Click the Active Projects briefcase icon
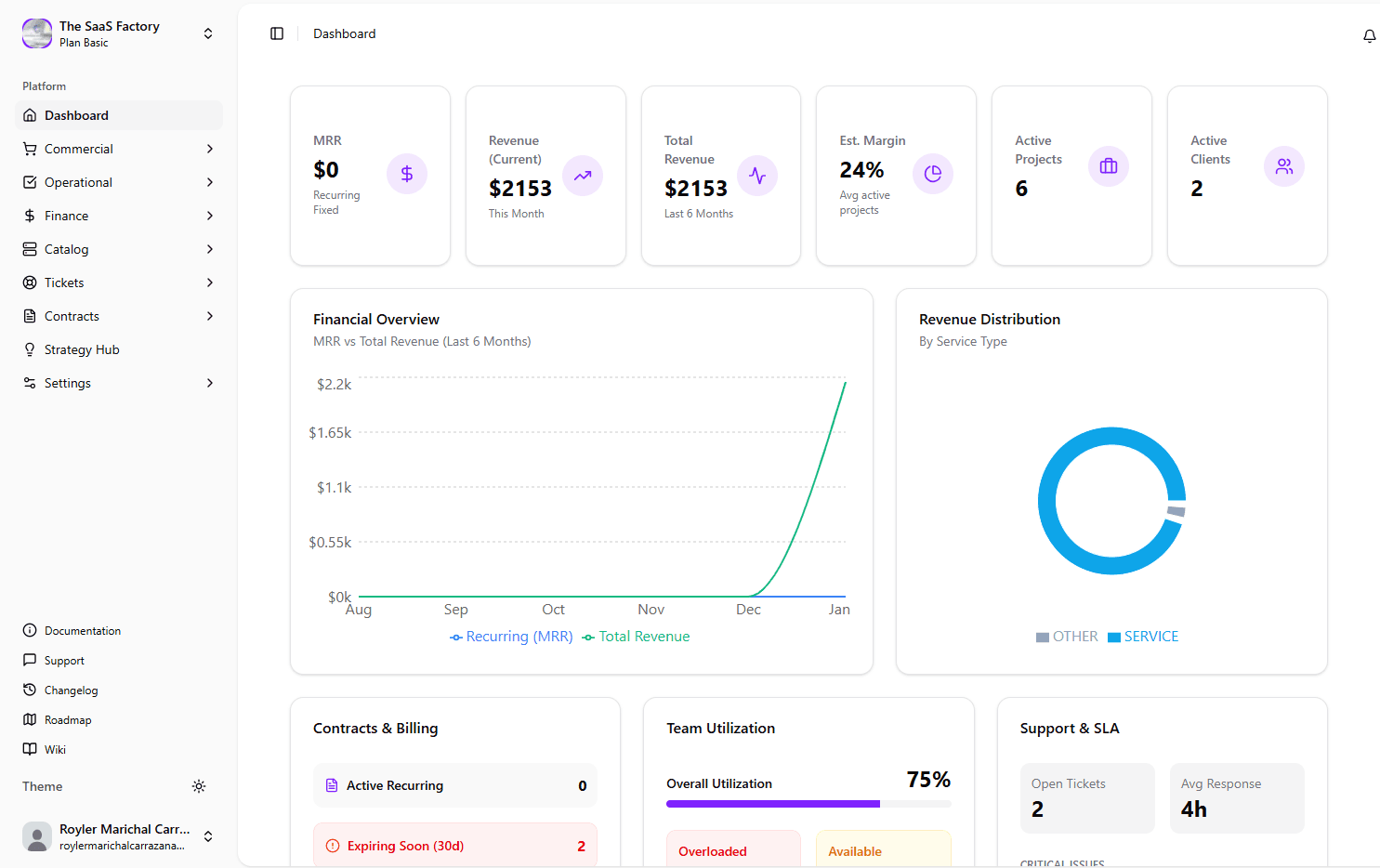This screenshot has width=1380, height=868. (1109, 166)
